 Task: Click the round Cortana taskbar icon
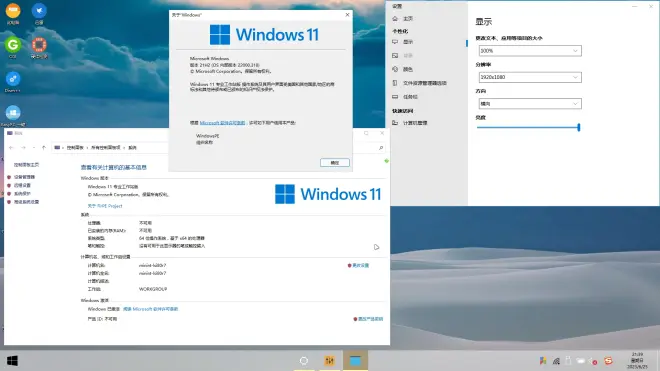point(303,361)
